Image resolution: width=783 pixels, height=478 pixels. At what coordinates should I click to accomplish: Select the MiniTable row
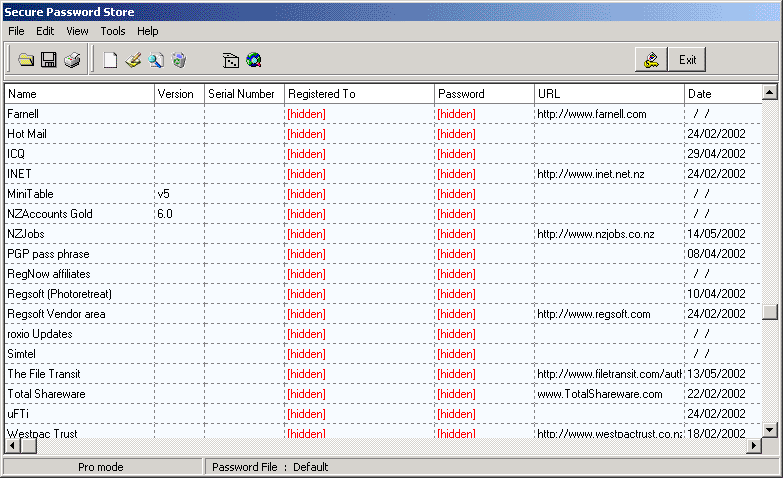tap(383, 194)
